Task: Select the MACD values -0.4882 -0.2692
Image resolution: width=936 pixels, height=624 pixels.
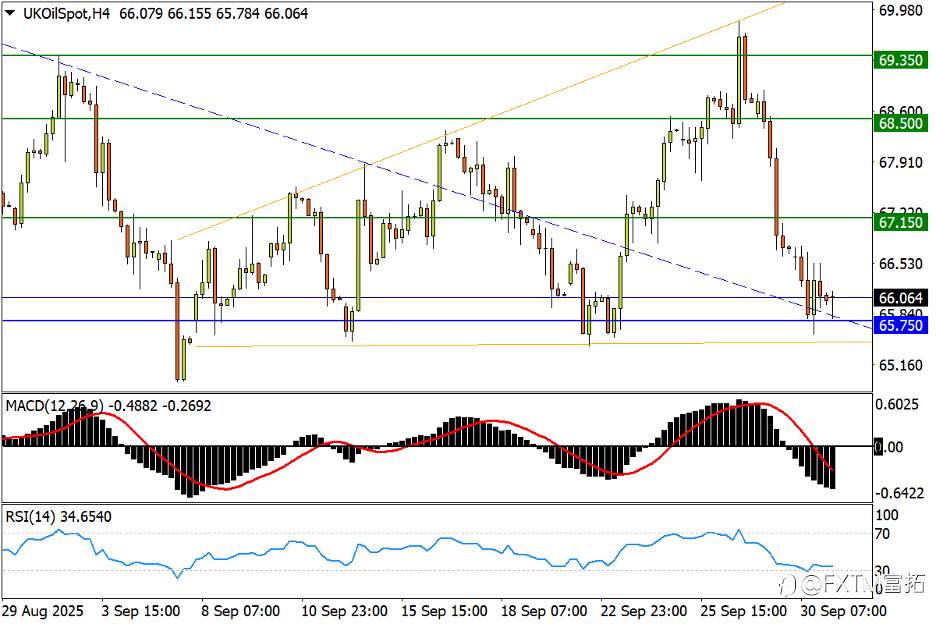Action: (159, 405)
